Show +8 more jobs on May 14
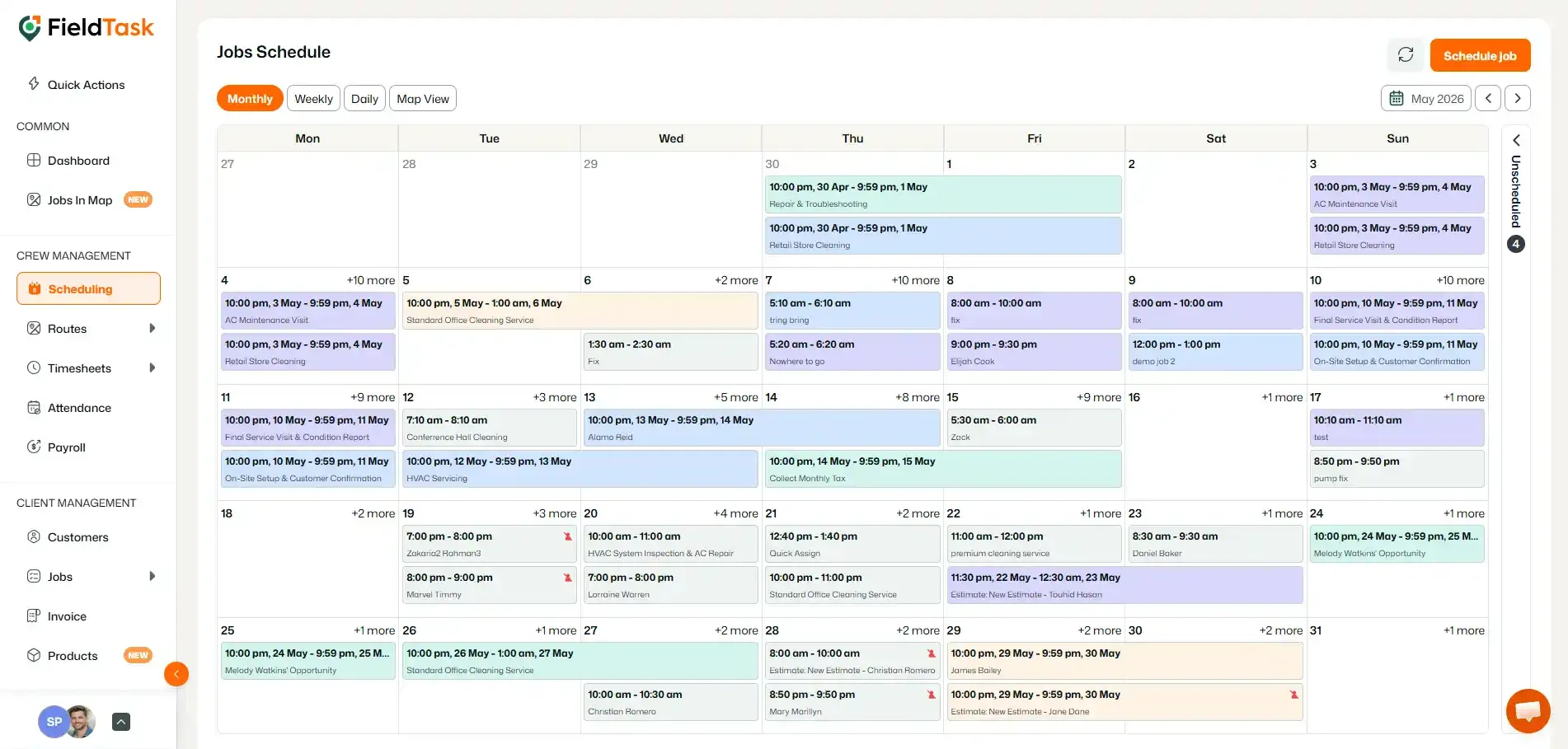The width and height of the screenshot is (1568, 749). 917,397
